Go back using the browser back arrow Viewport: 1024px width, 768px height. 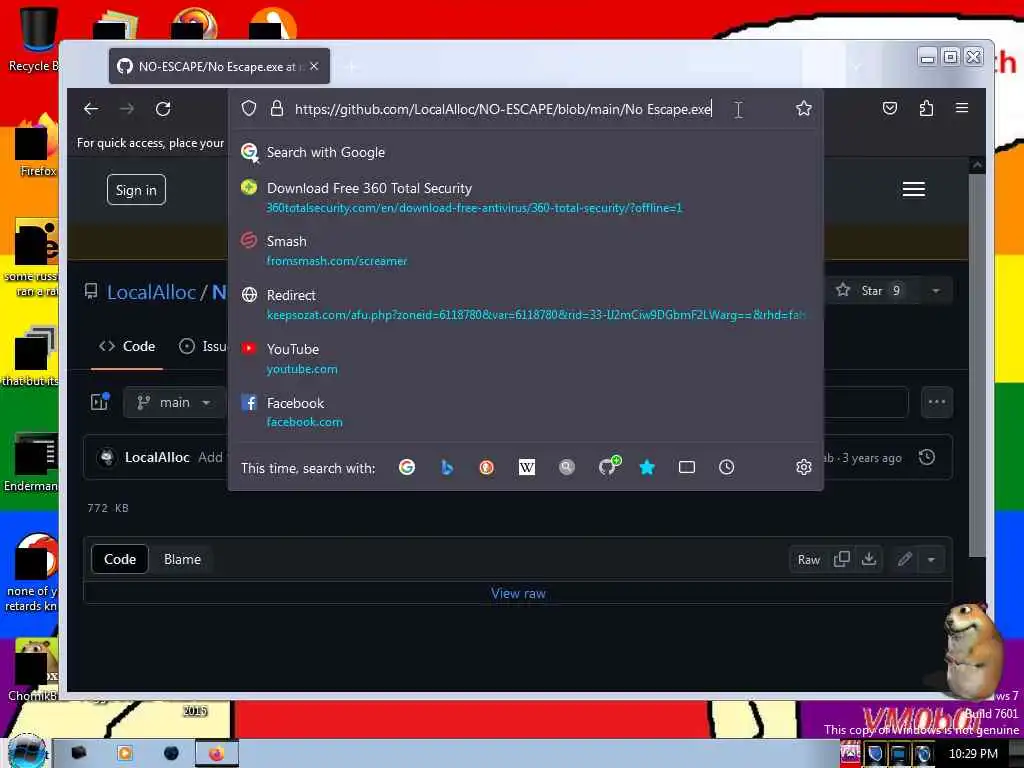coord(91,109)
